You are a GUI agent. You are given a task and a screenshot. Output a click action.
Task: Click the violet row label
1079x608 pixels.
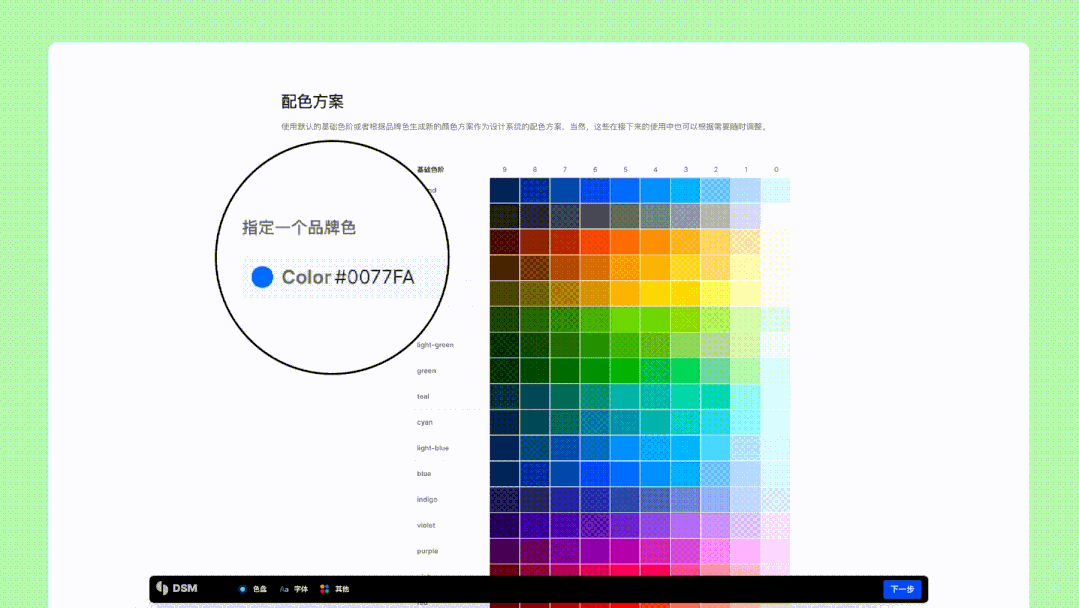[426, 524]
